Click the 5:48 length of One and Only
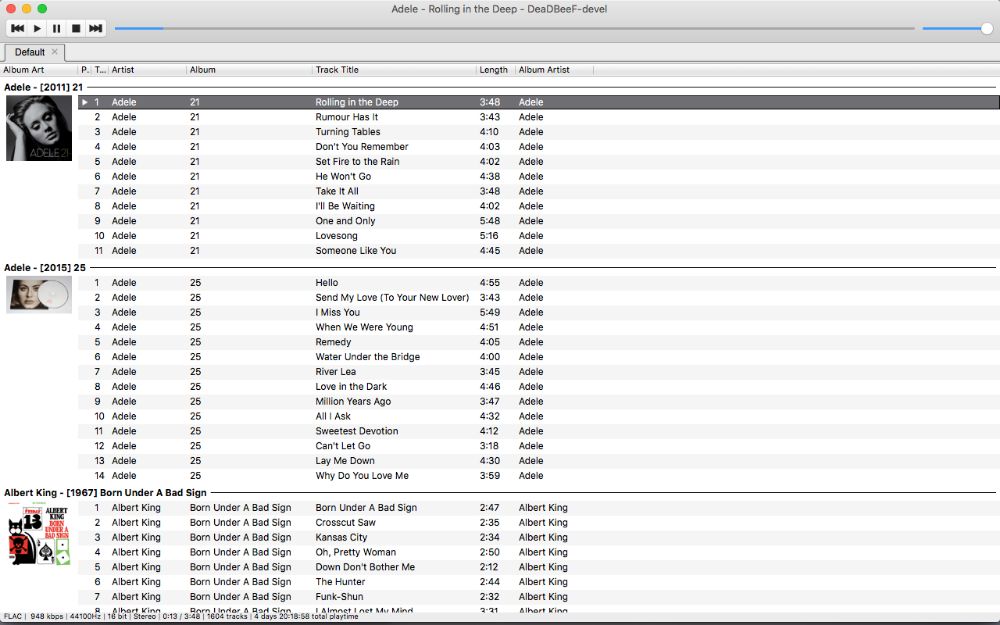Screen dimensions: 1000x625 [490, 221]
